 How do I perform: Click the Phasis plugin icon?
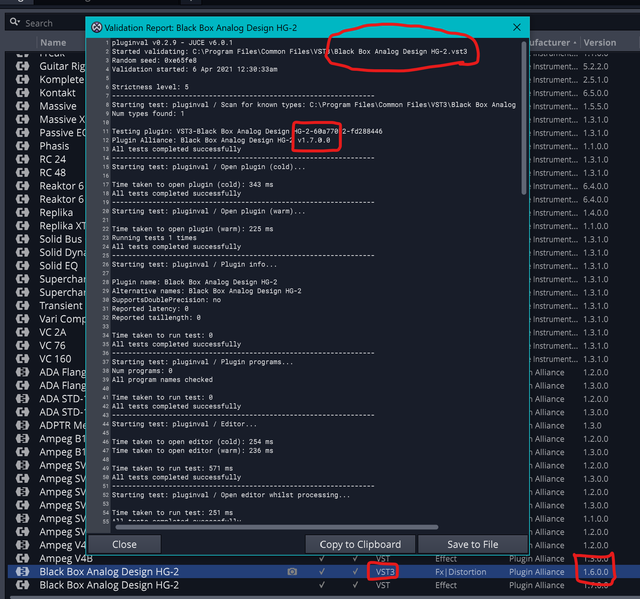pos(22,146)
